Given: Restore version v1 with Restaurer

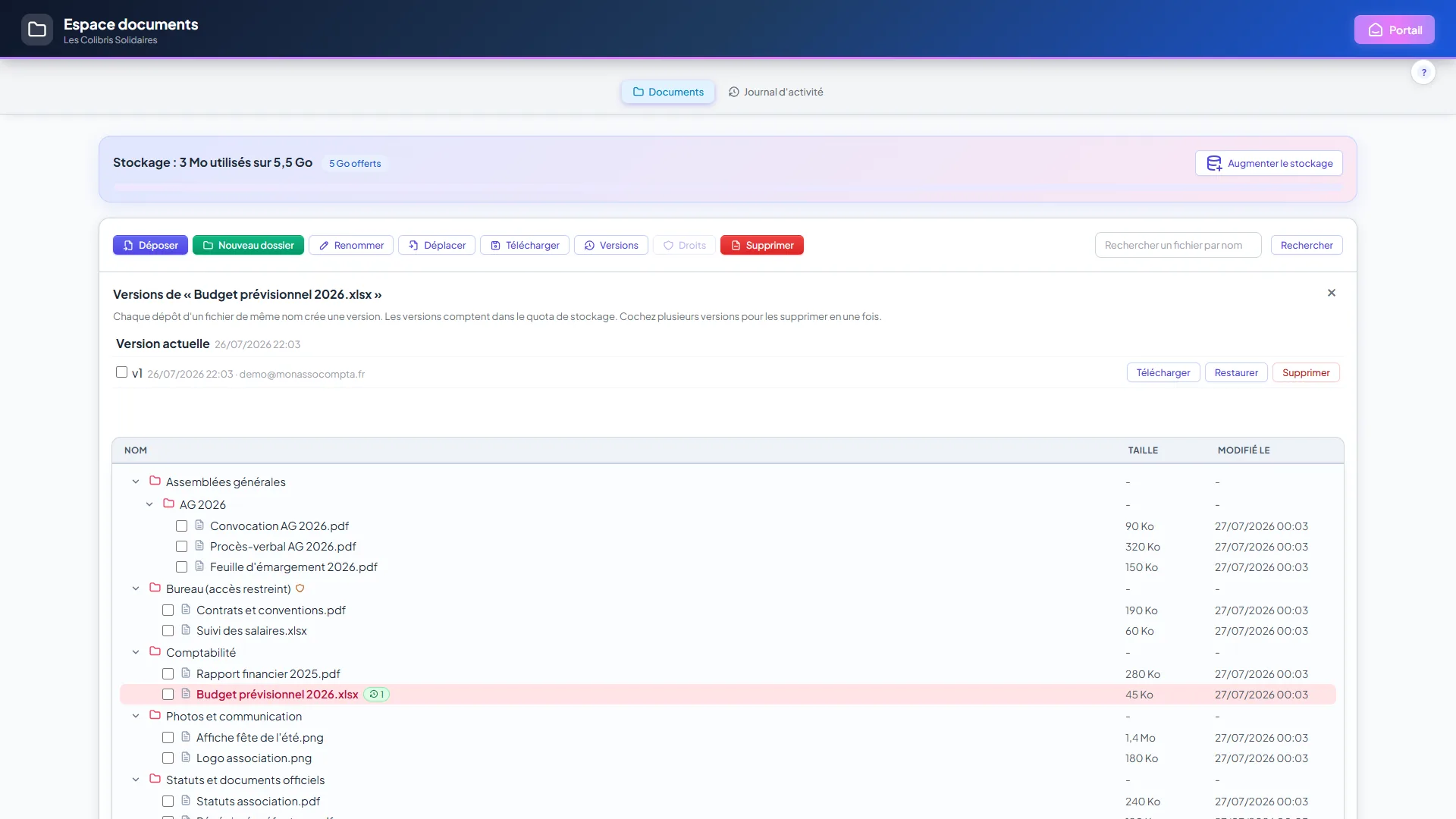Looking at the screenshot, I should coord(1236,372).
